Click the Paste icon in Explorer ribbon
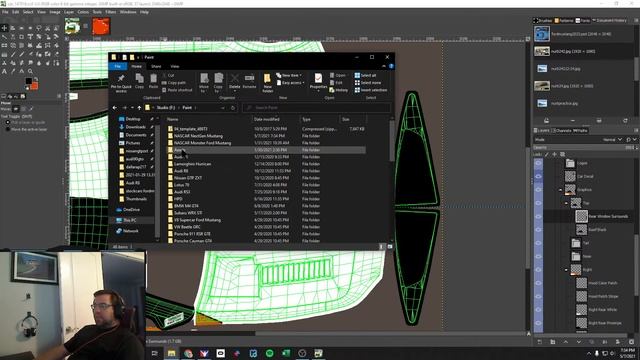Image resolution: width=640 pixels, height=360 pixels. (x=153, y=80)
